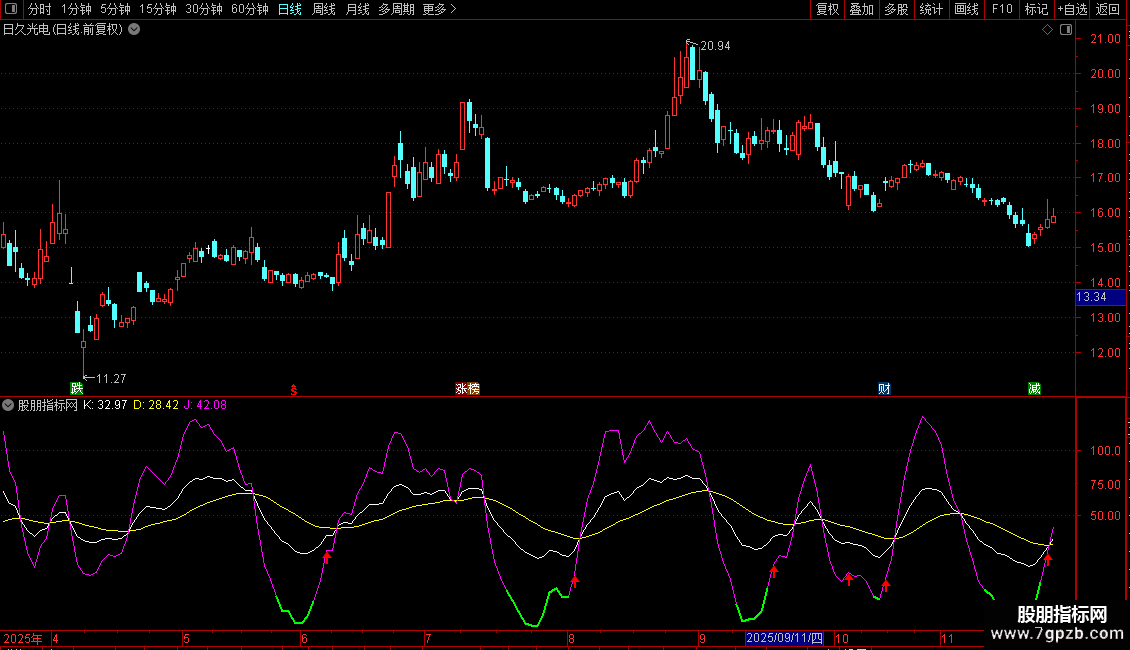The height and width of the screenshot is (650, 1130).
Task: Switch to 周线 weekly chart
Action: [324, 9]
